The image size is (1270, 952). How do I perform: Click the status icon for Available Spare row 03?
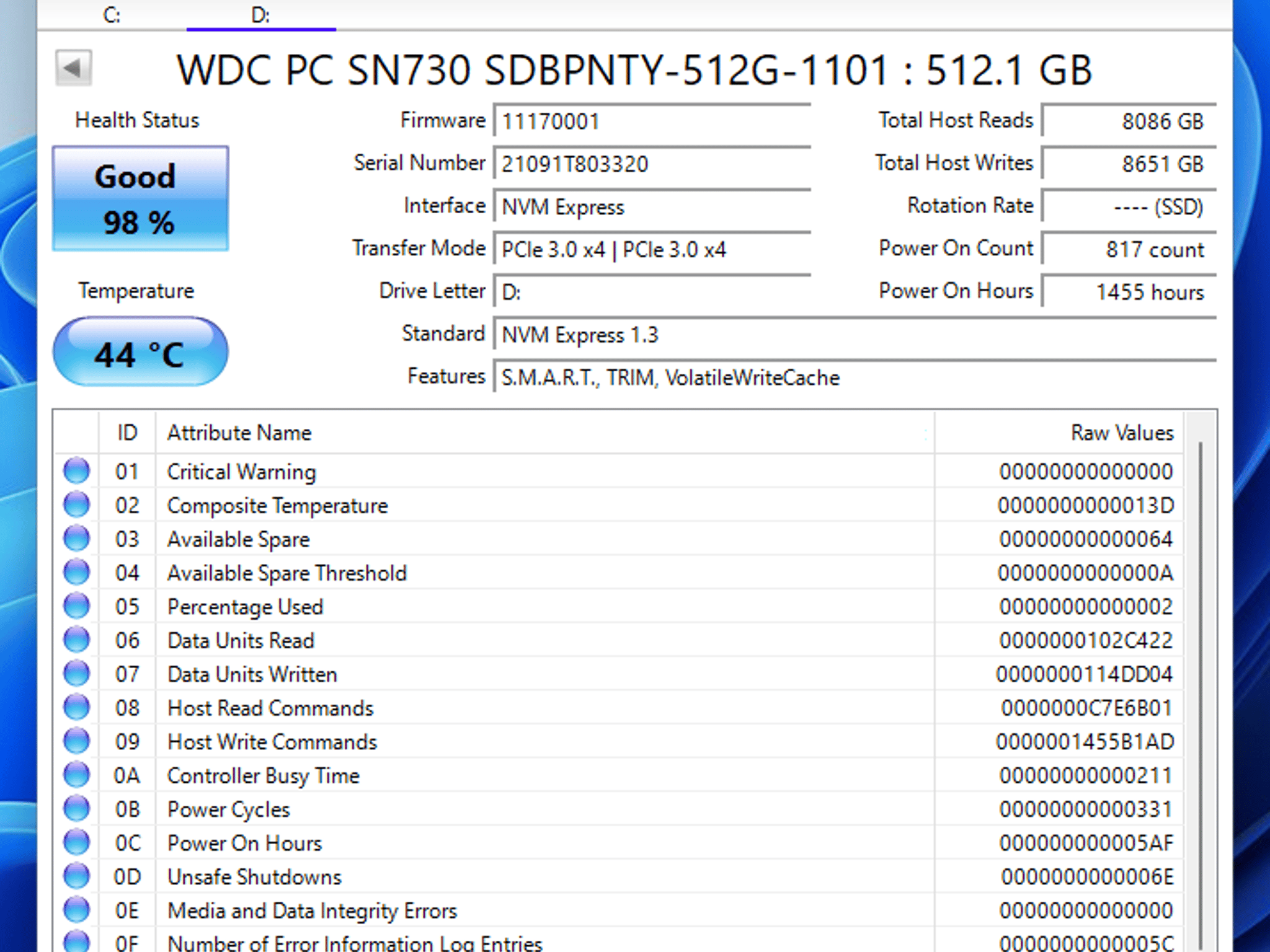click(77, 539)
